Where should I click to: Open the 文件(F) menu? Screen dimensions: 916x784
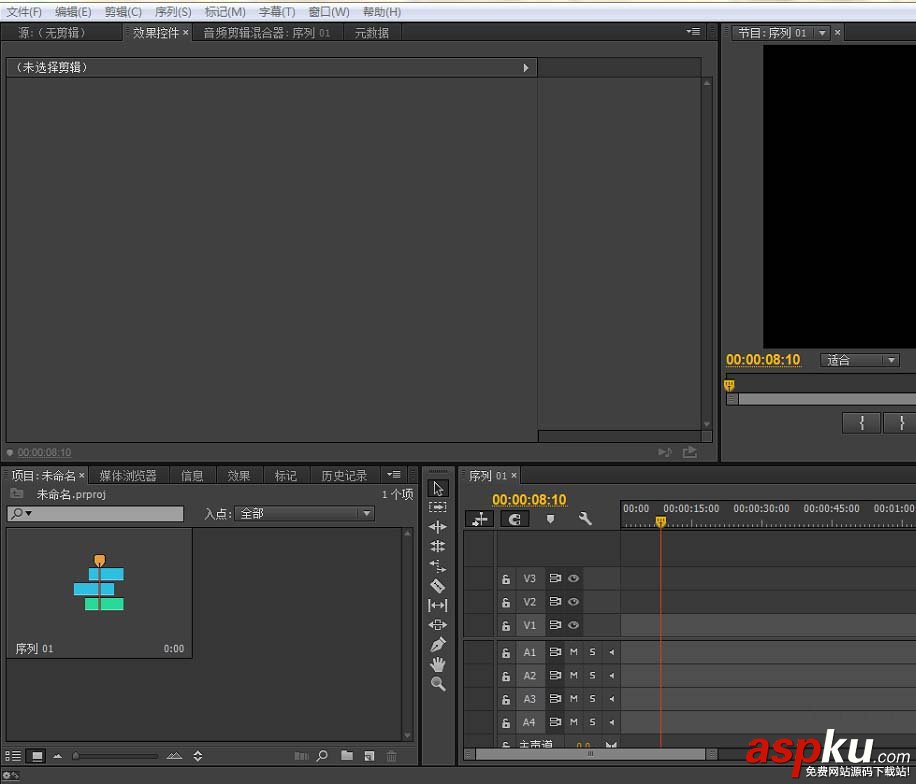tap(24, 12)
